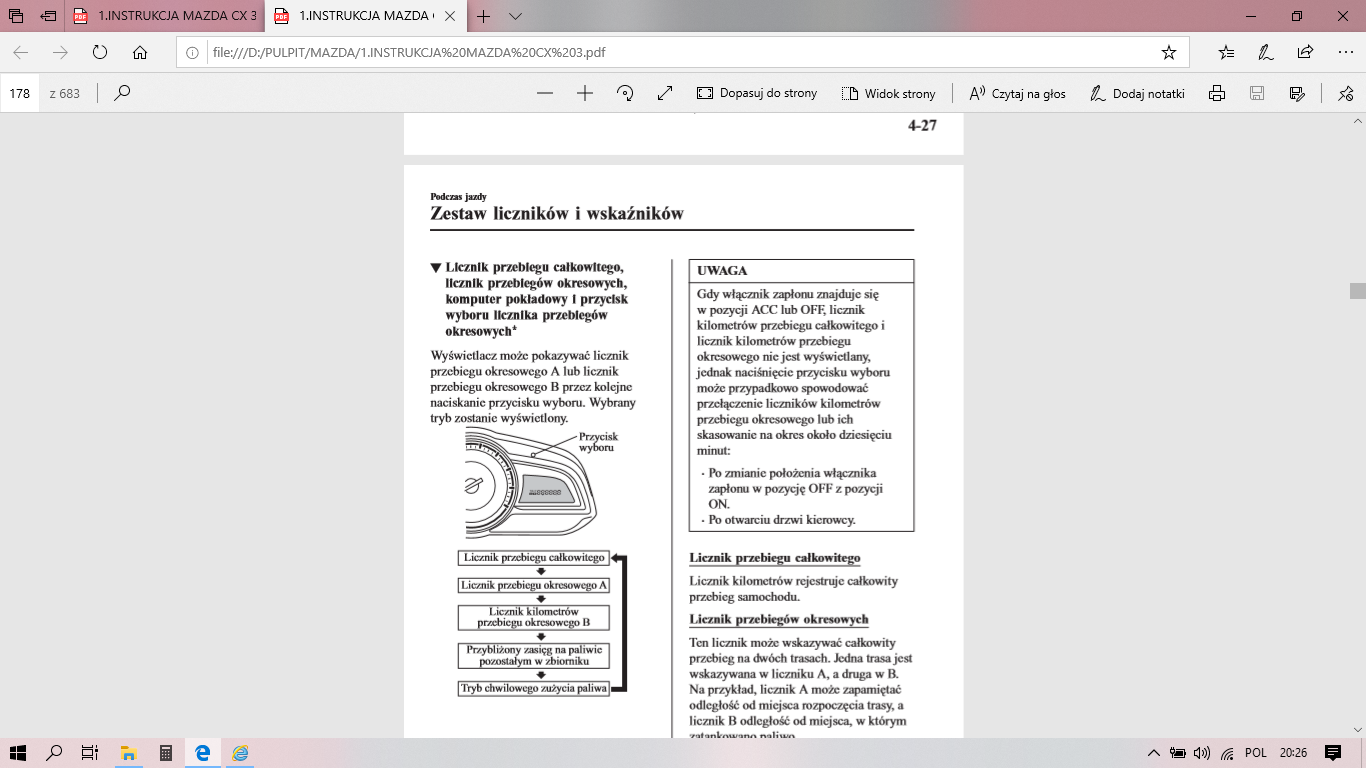
Task: Zoom out with the minus icon
Action: click(545, 93)
